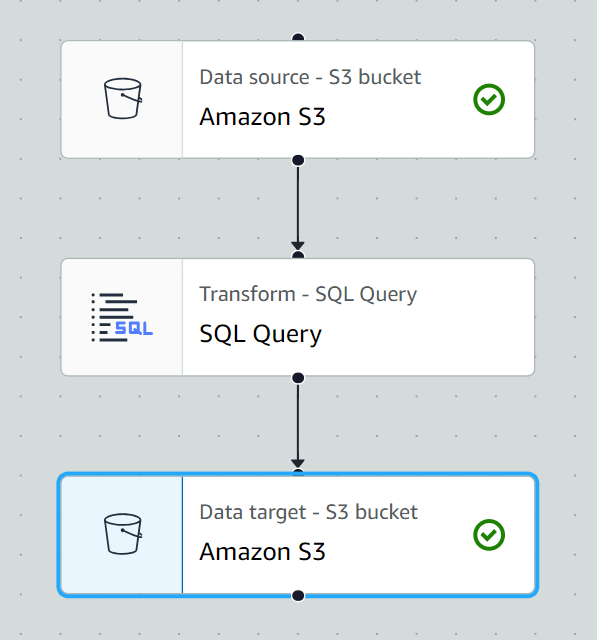
Task: Click the "SQL Query" name text in the transform node
Action: tap(260, 334)
